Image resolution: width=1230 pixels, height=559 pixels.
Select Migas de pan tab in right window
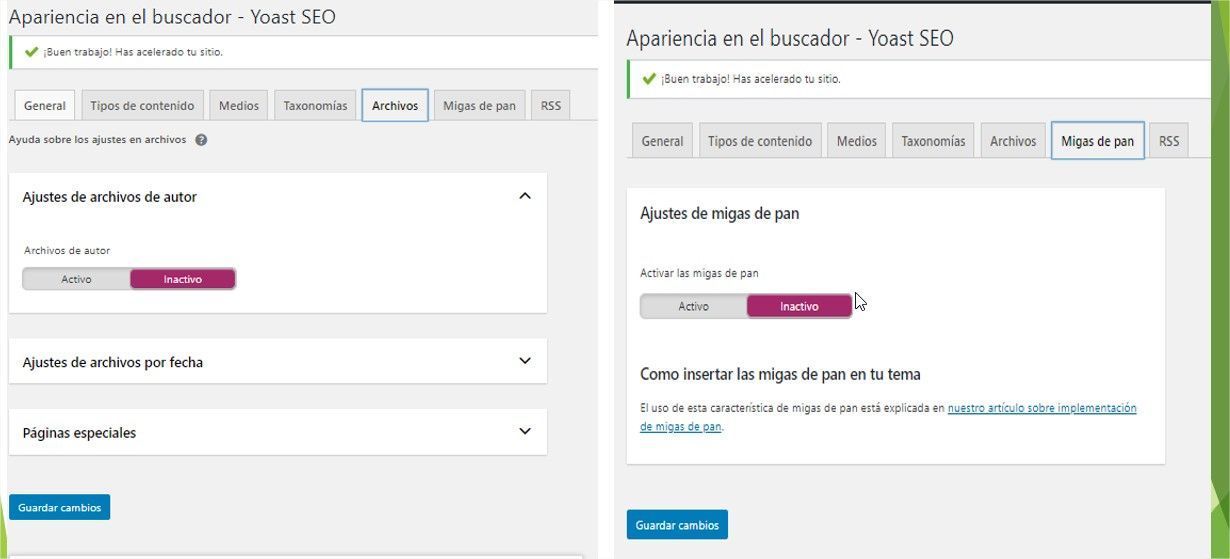click(1098, 141)
